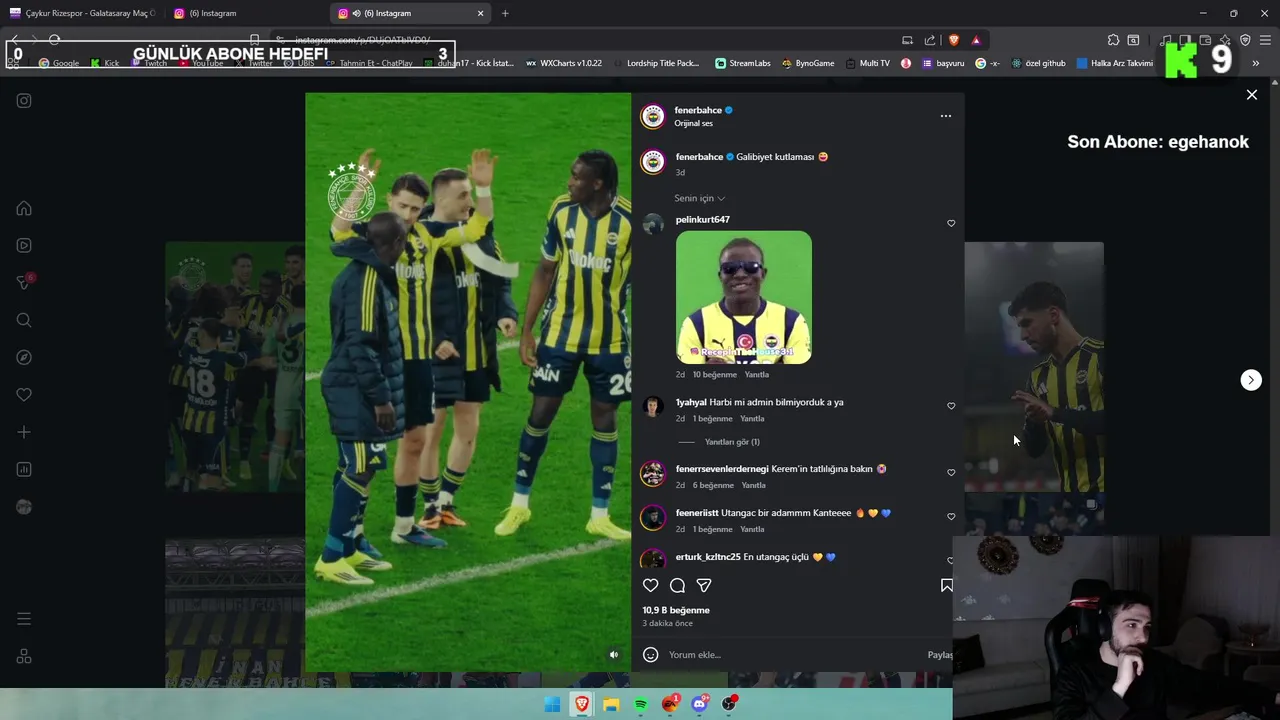The width and height of the screenshot is (1280, 720).
Task: Expand the 'Senin için' comment sort dropdown
Action: pos(699,198)
